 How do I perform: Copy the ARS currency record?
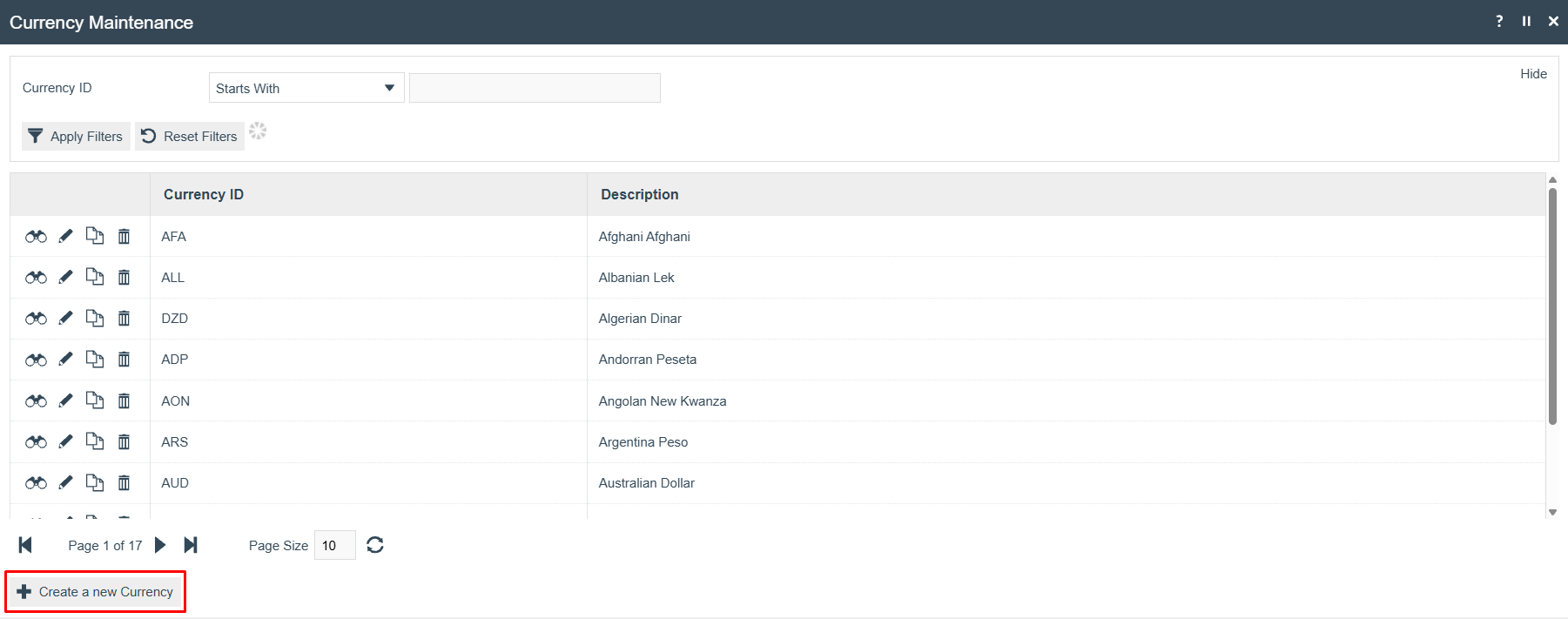[95, 441]
